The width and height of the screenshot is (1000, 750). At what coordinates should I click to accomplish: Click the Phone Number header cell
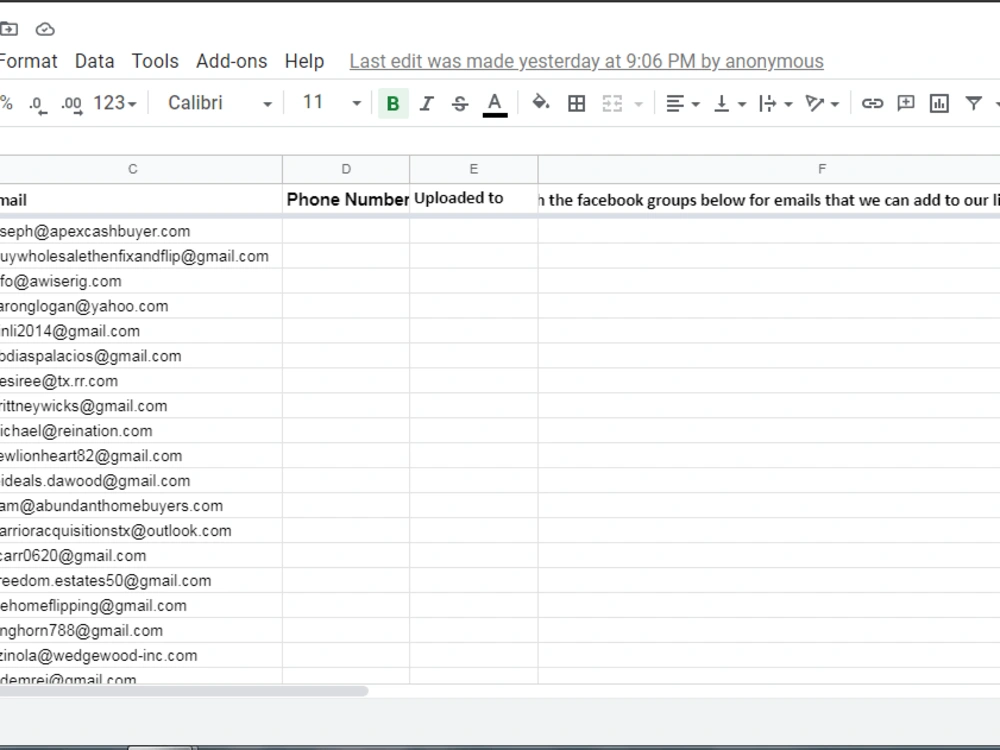click(346, 200)
